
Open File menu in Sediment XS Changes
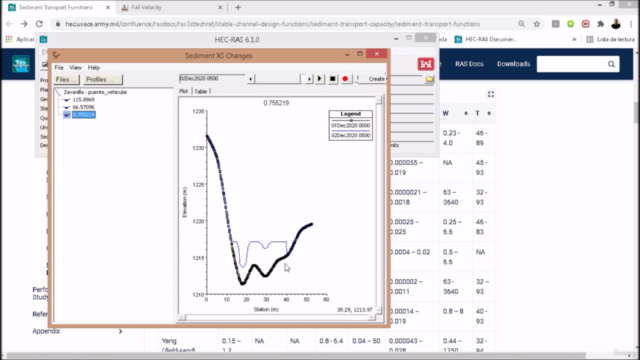59,67
